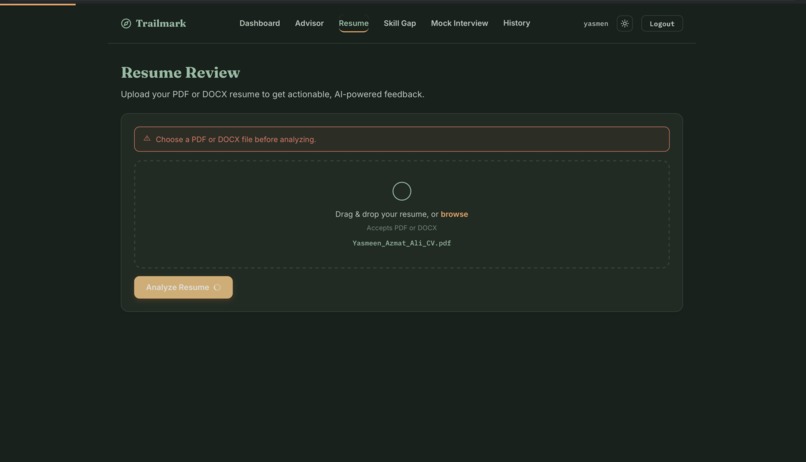Click the Yasmeen_Azmat_Ali_CV.pdf file name
The width and height of the screenshot is (806, 462).
pos(401,243)
